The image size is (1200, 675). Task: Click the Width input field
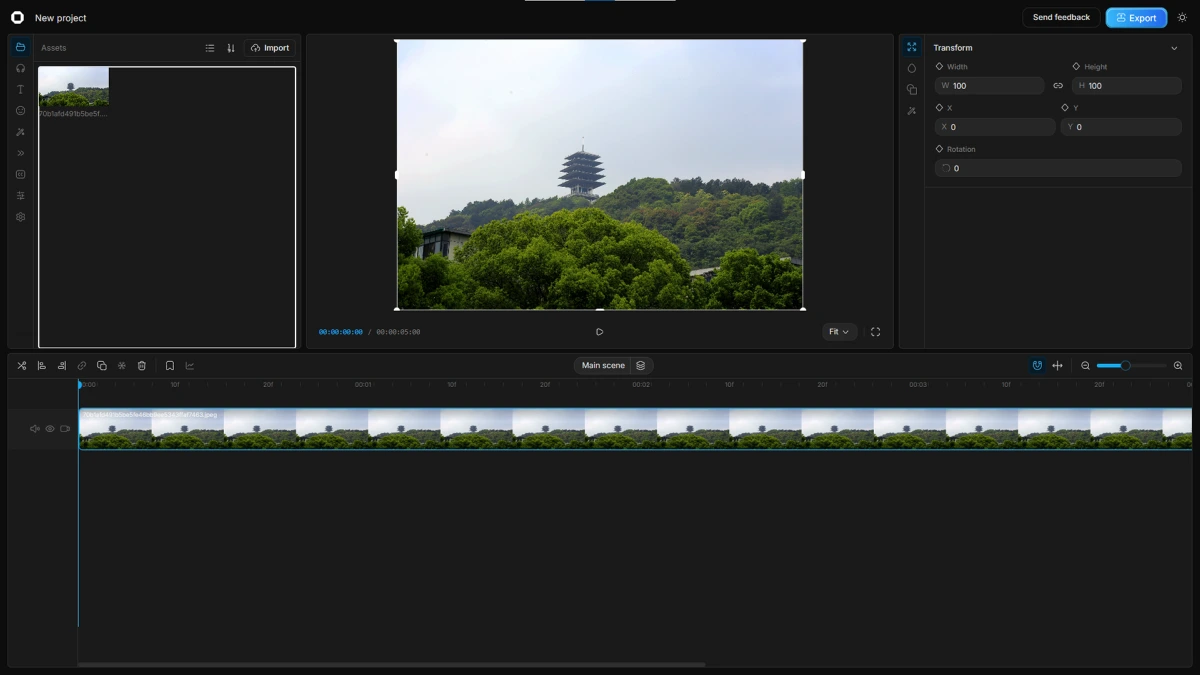990,86
